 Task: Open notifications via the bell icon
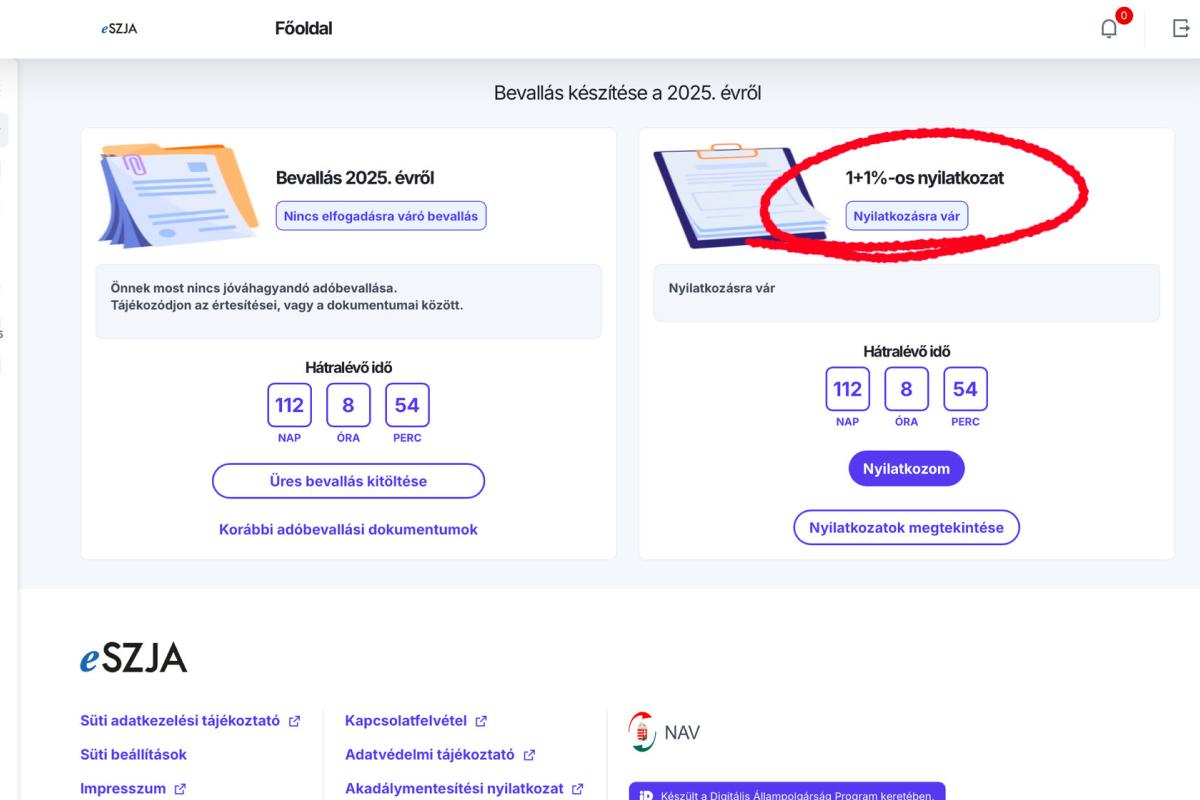click(x=1108, y=28)
